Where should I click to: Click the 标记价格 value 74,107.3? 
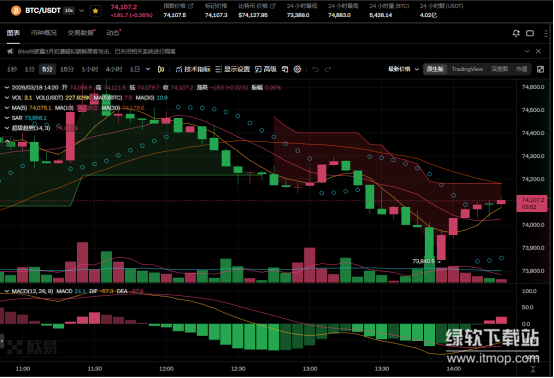[x=216, y=15]
